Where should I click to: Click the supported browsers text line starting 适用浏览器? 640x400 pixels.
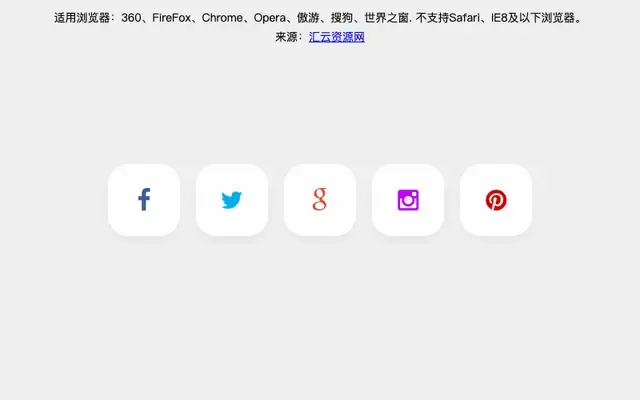[x=320, y=18]
